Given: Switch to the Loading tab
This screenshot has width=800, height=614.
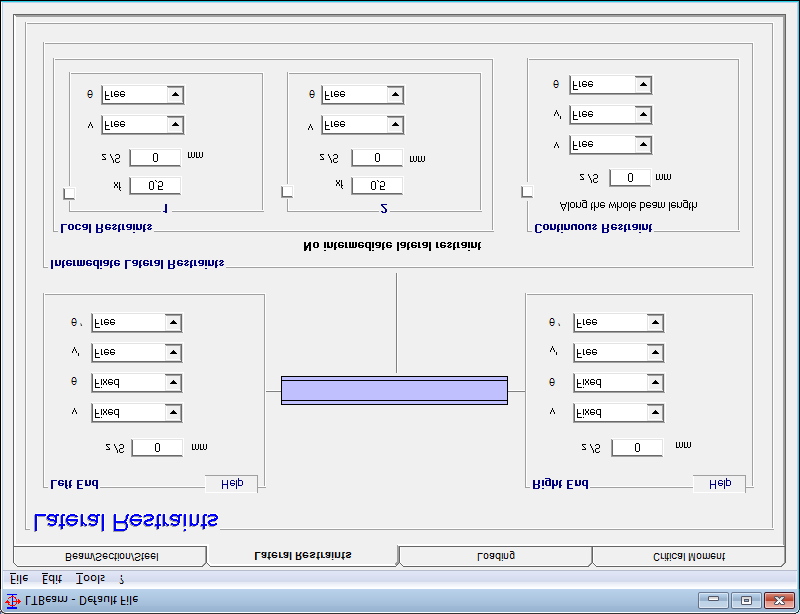Looking at the screenshot, I should pyautogui.click(x=495, y=556).
